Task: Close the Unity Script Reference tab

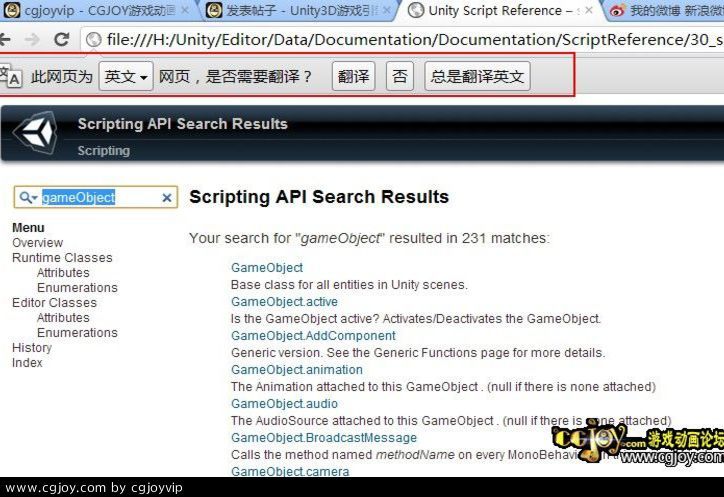Action: (589, 10)
